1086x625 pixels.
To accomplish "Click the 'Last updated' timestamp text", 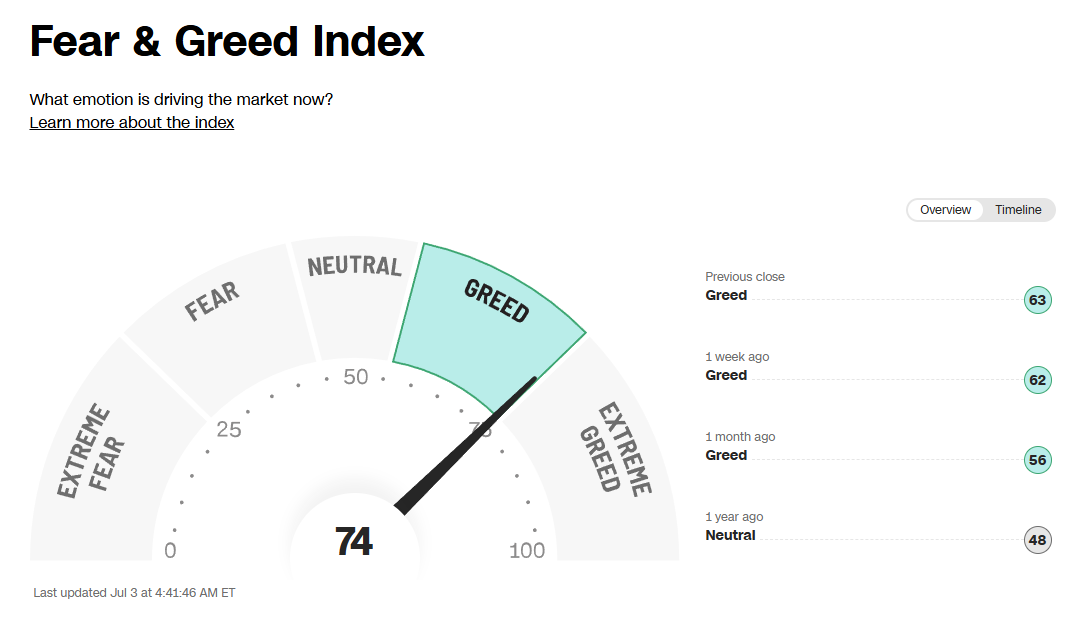I will 134,592.
